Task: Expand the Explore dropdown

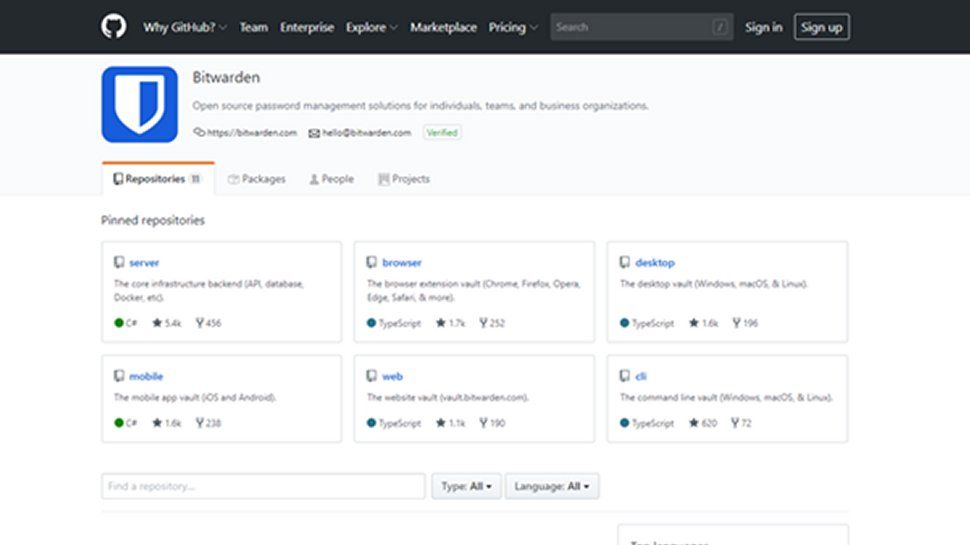Action: pyautogui.click(x=371, y=27)
